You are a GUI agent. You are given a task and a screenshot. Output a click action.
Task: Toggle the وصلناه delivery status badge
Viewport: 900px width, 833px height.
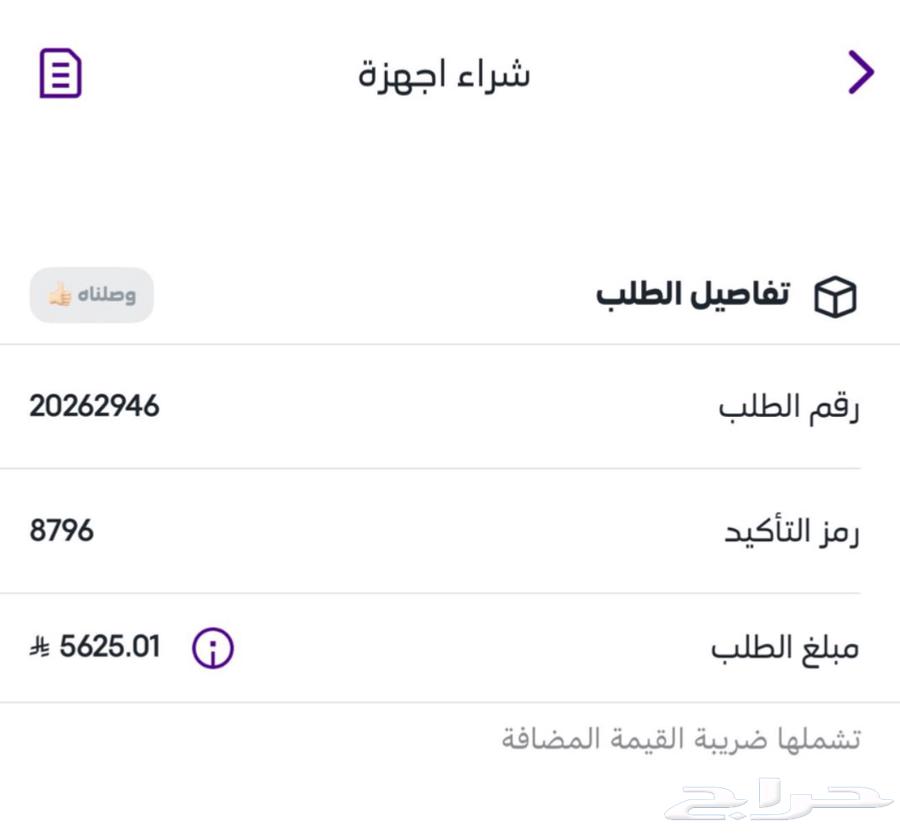click(x=91, y=294)
